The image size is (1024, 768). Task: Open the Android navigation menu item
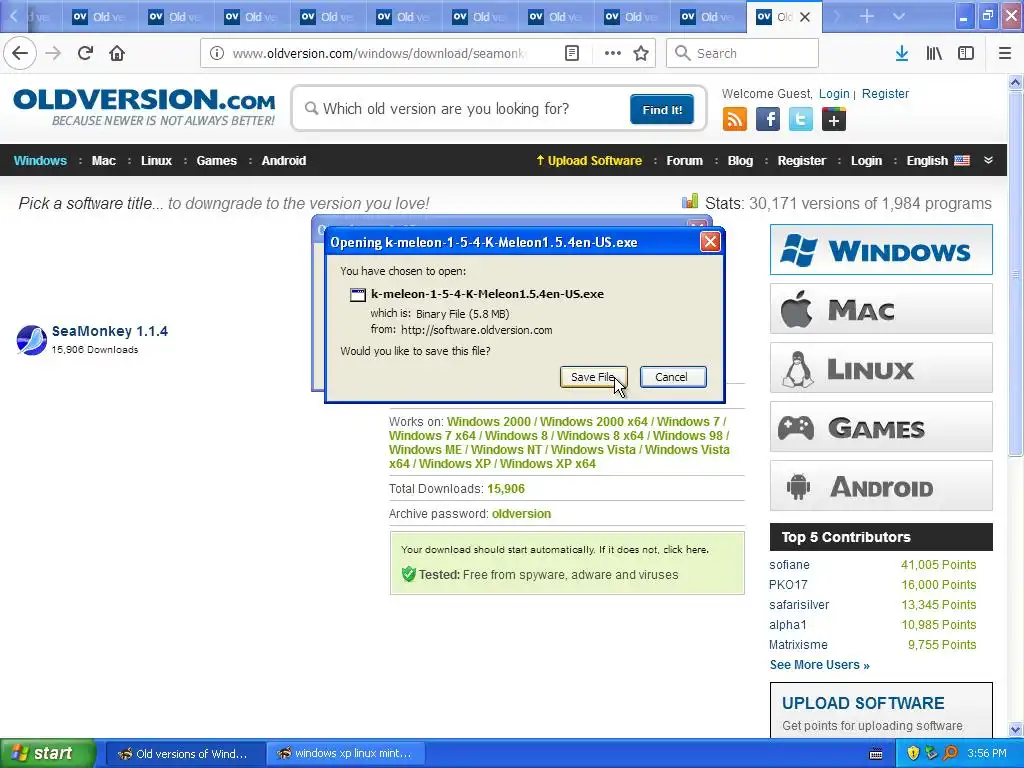point(283,161)
